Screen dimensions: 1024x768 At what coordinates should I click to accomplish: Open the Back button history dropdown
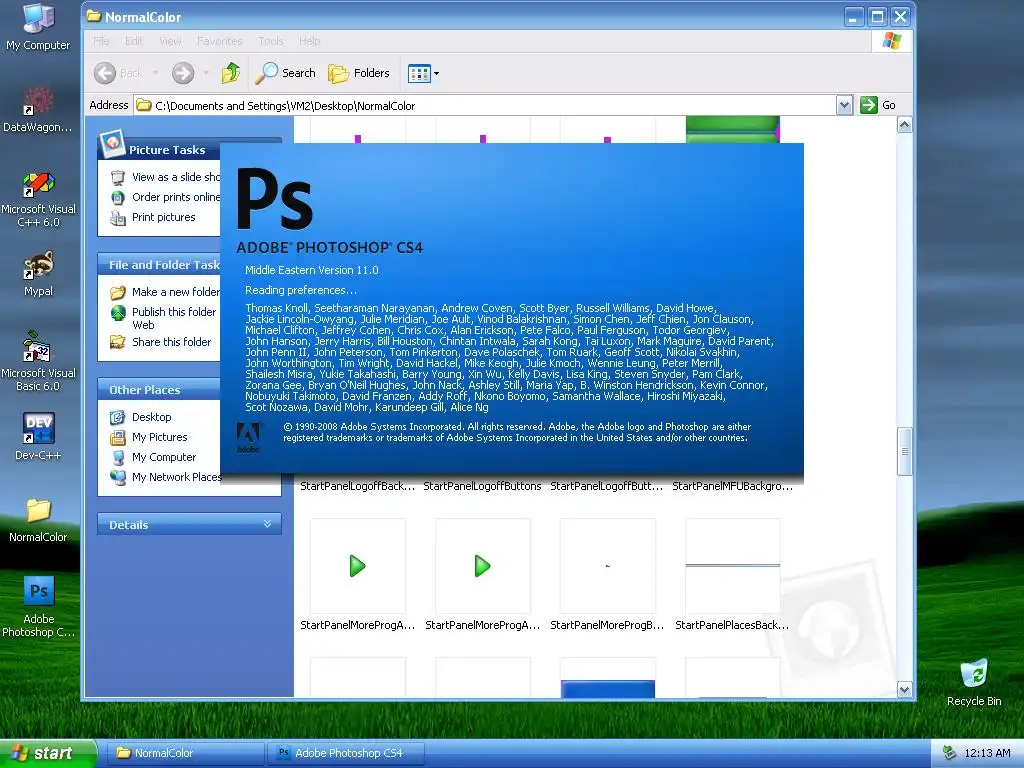click(x=155, y=73)
